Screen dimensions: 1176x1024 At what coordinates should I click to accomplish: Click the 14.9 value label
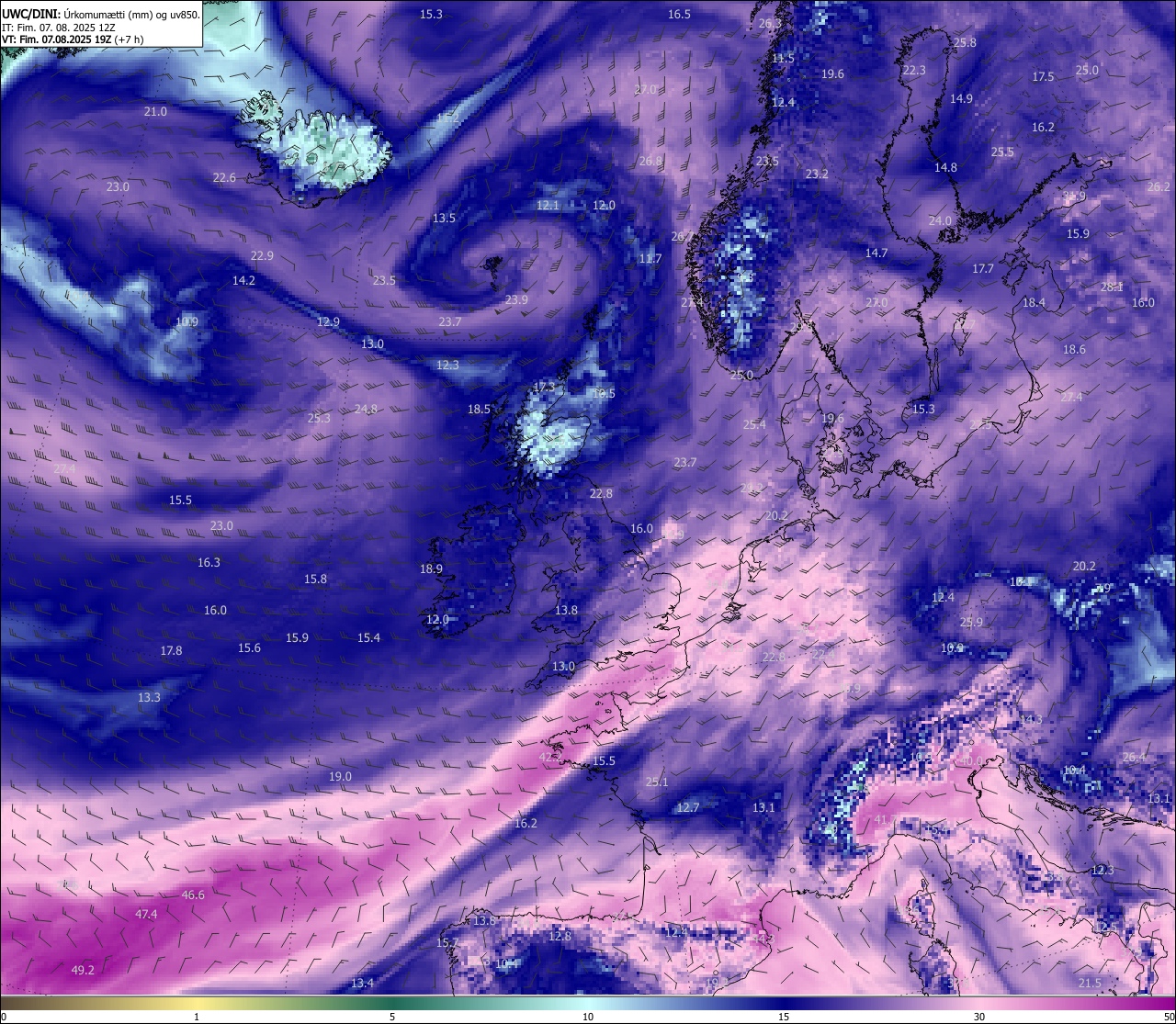(961, 98)
